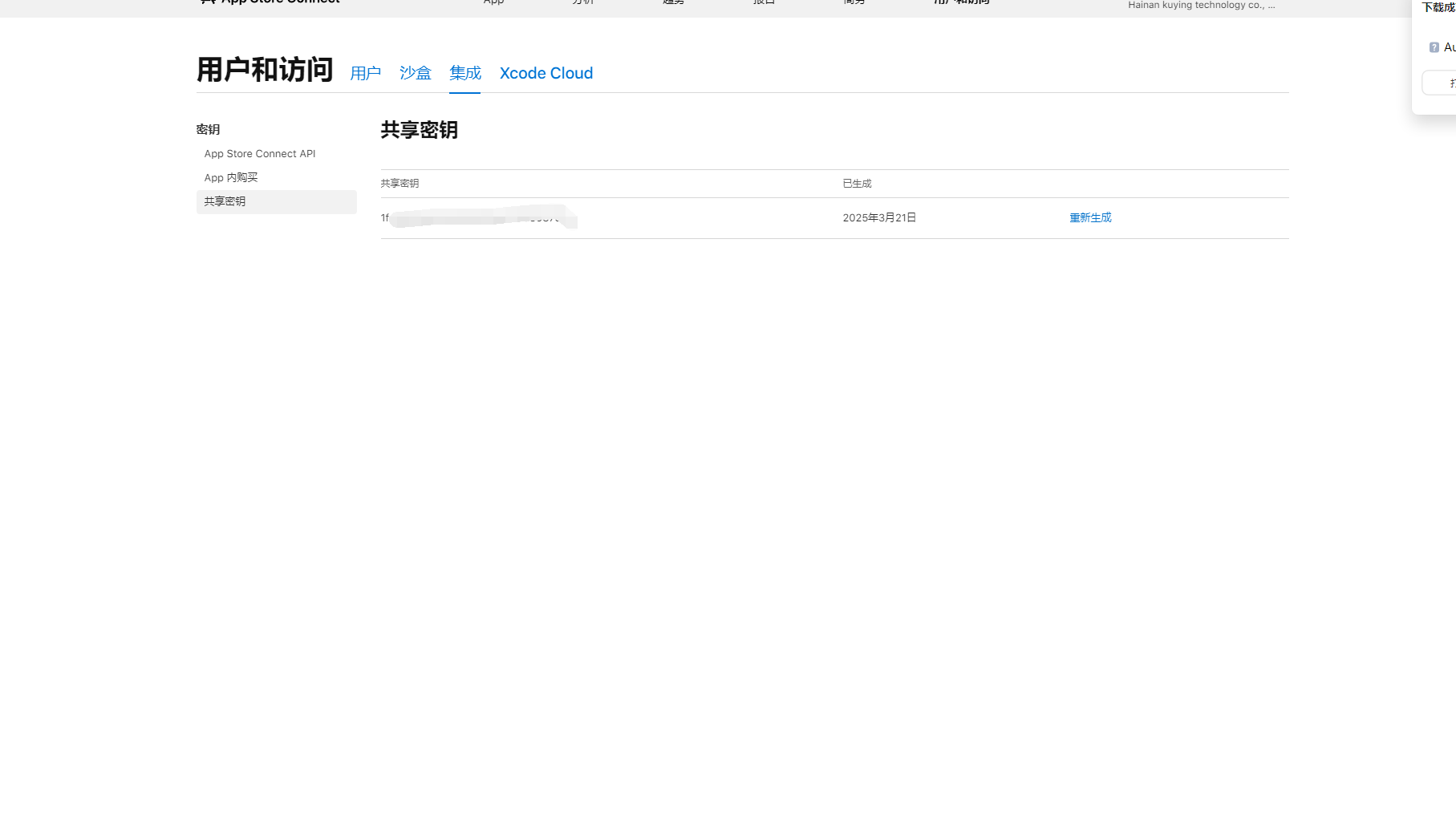
Task: Click the 2025年3月21日 generated date
Action: pyautogui.click(x=879, y=217)
